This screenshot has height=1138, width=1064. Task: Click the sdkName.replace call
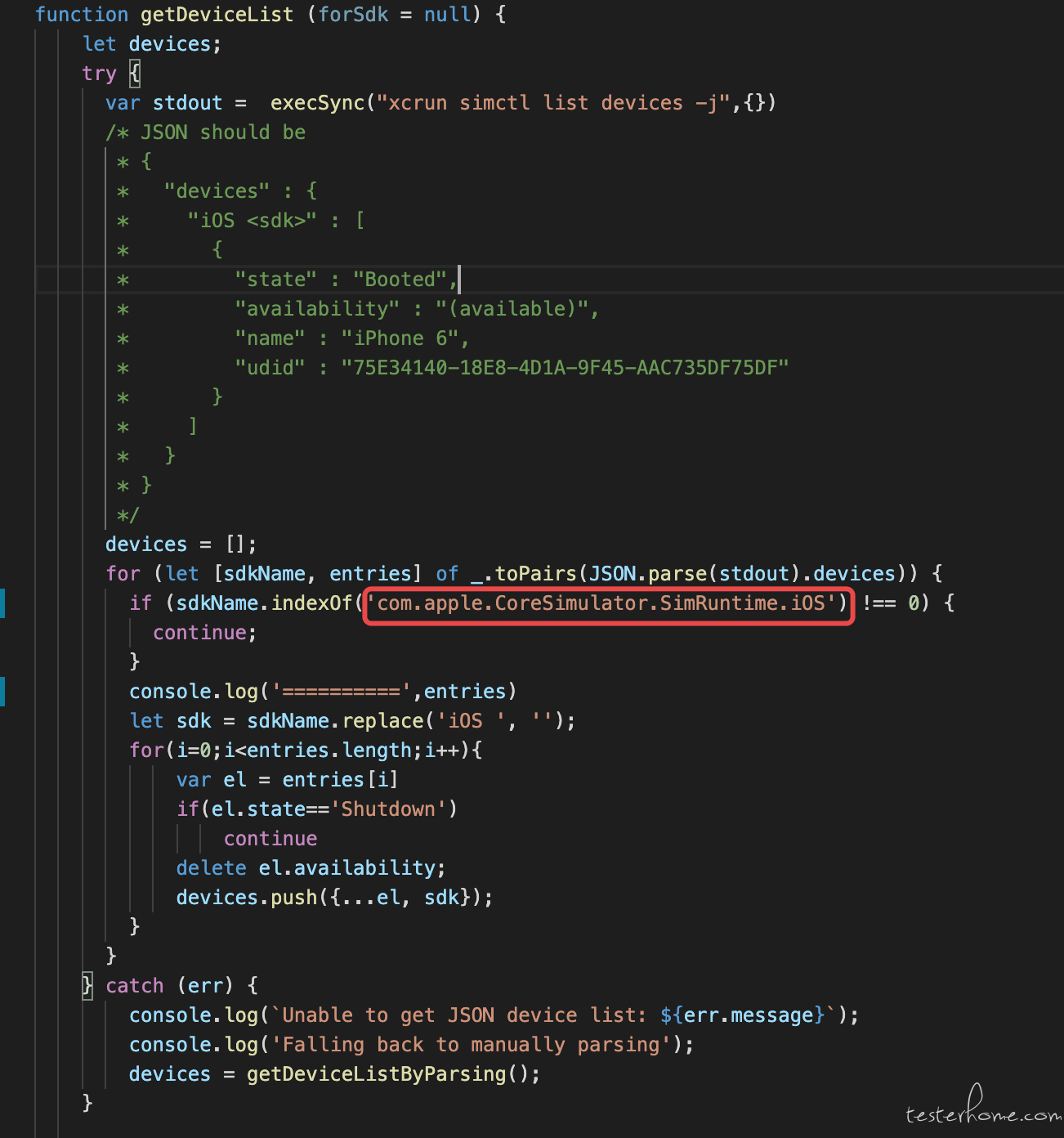pyautogui.click(x=335, y=721)
